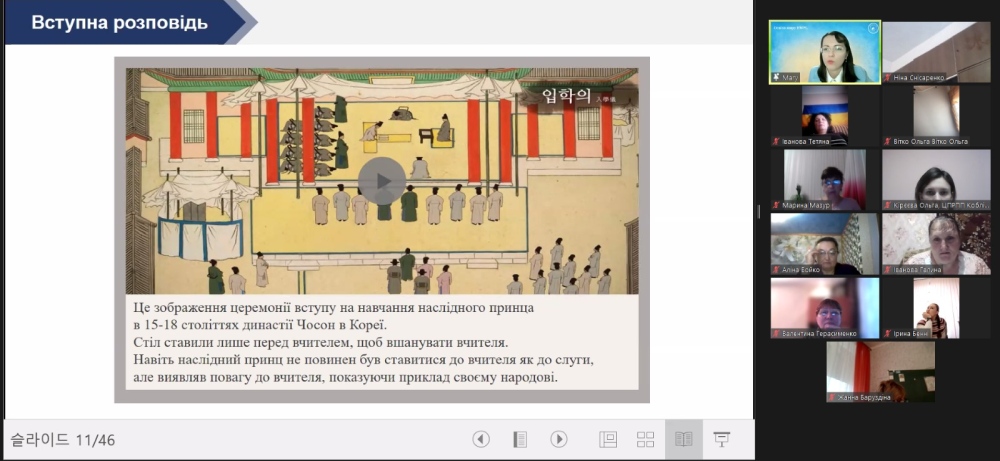The height and width of the screenshot is (461, 1000).
Task: Open the slide list menu icon
Action: point(520,439)
